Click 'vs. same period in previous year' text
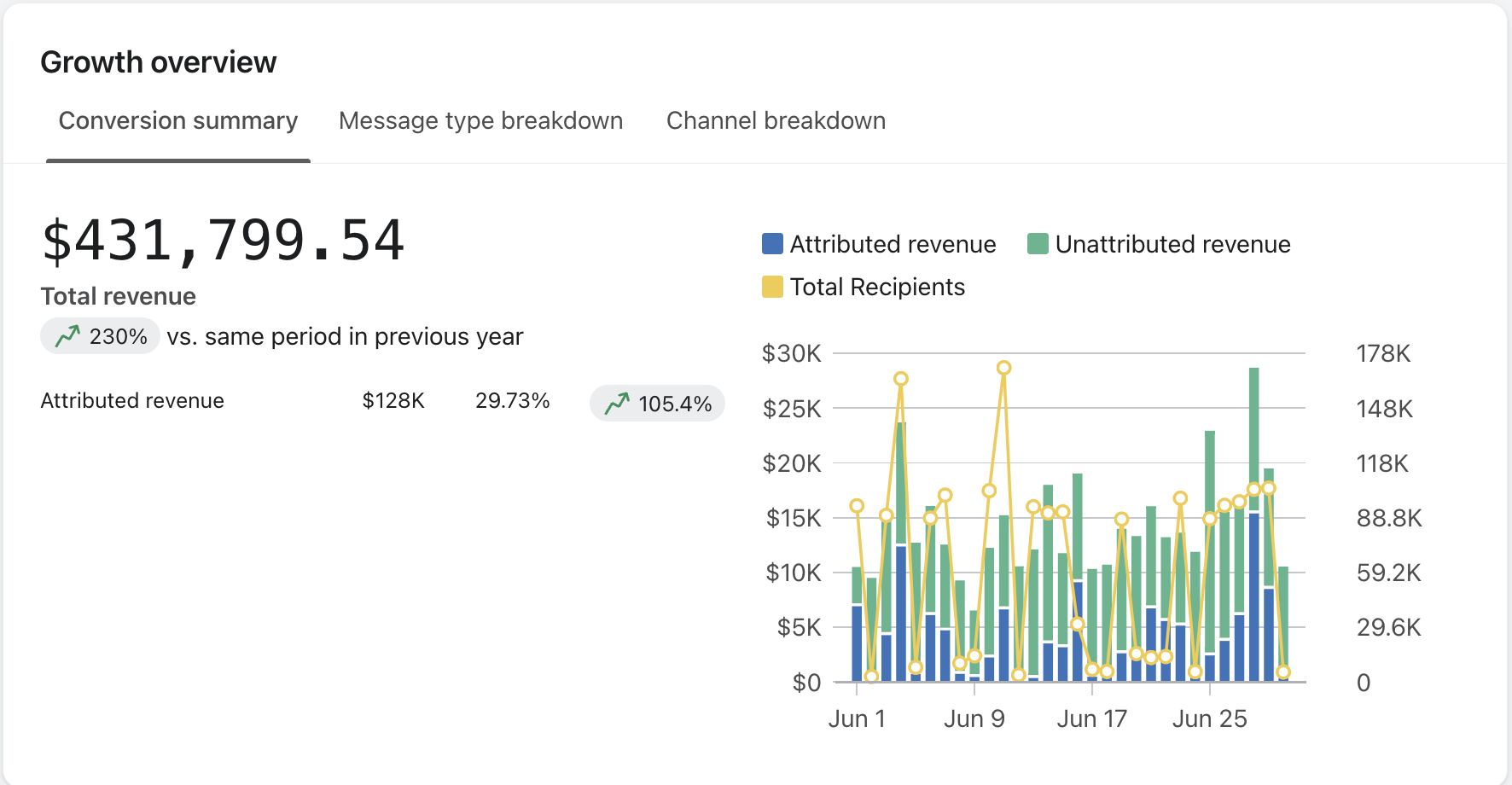 345,336
